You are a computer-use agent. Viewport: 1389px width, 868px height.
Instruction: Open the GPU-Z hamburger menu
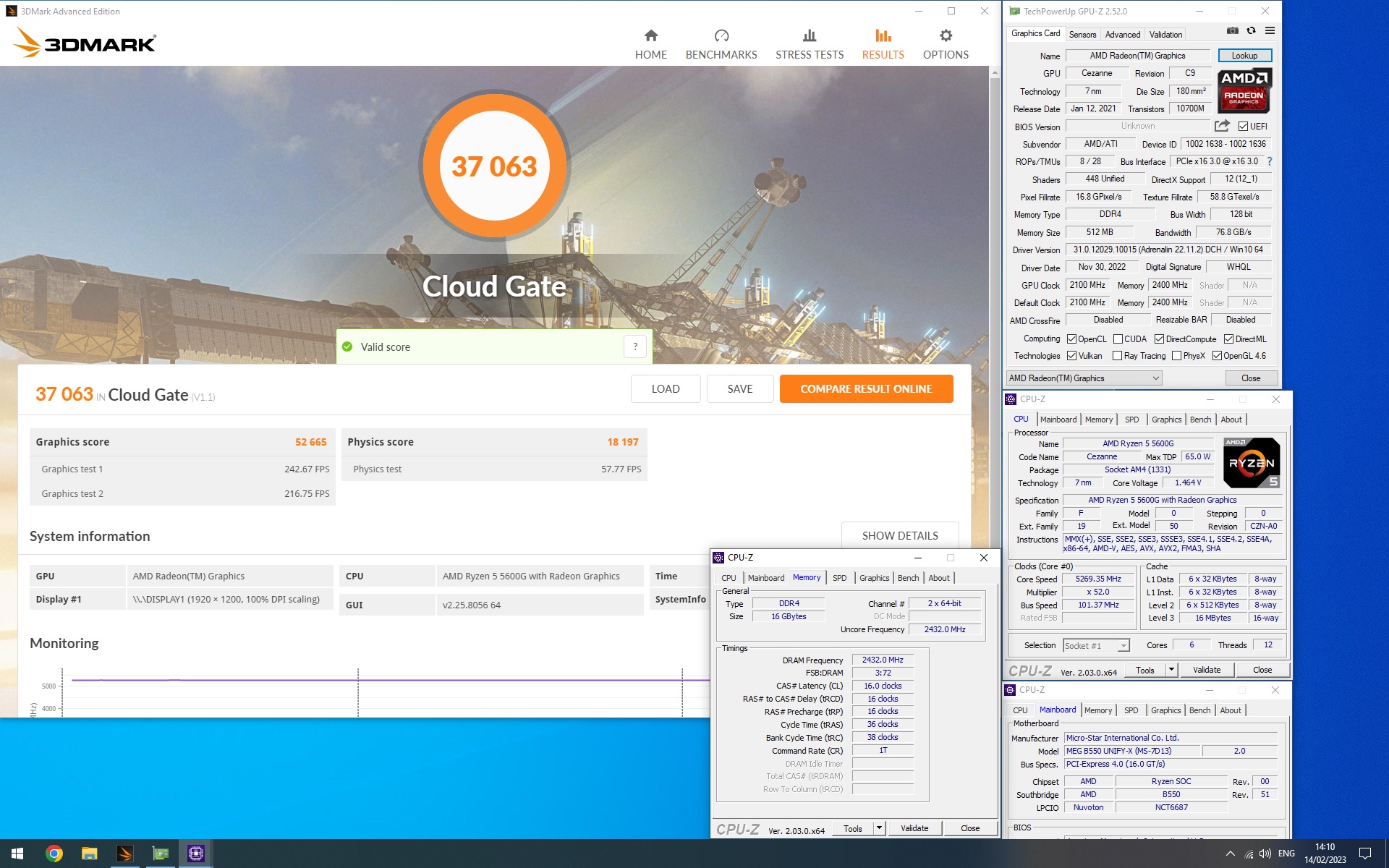coord(1270,31)
